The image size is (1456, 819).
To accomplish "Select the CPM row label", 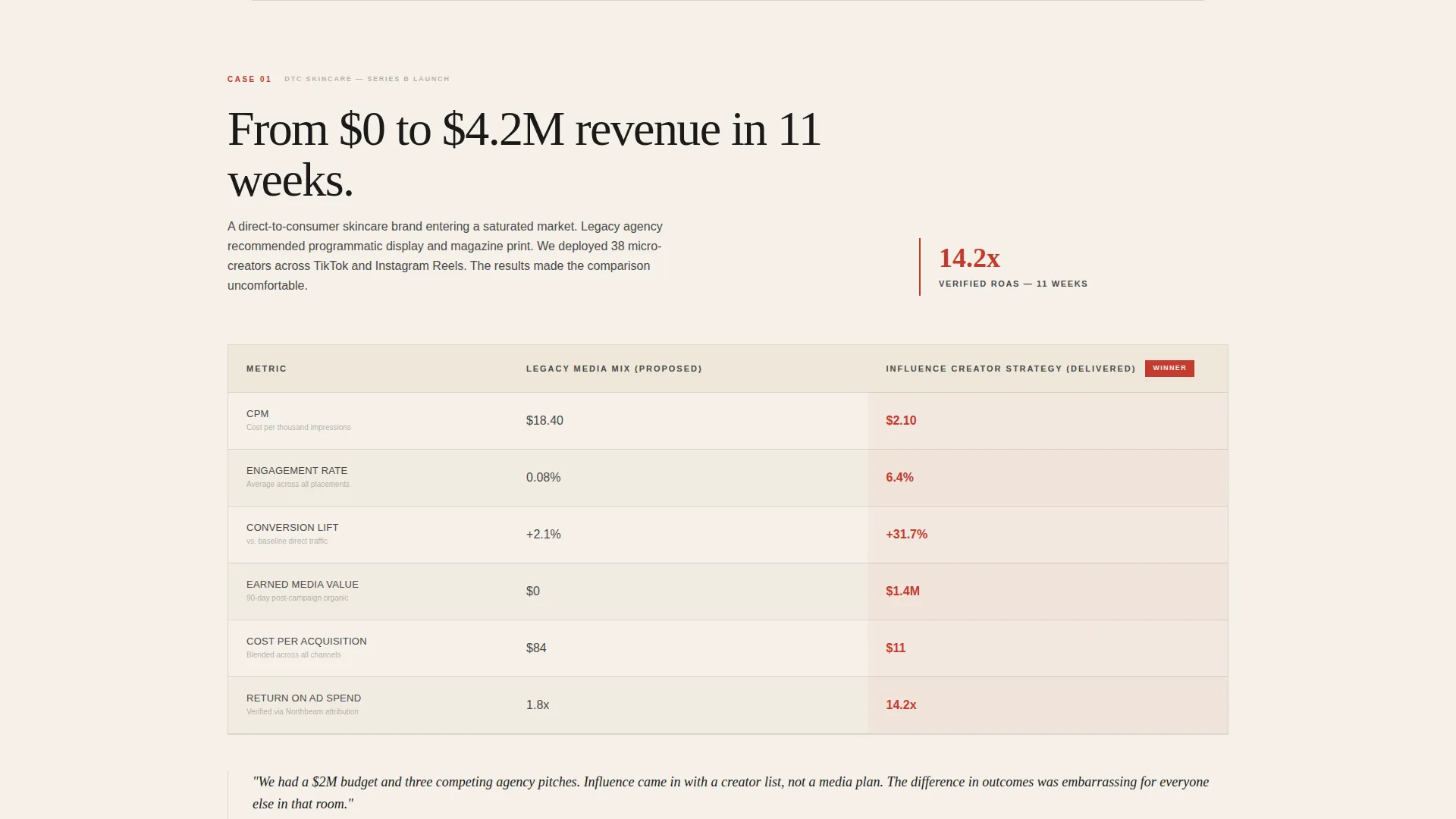I will tap(258, 414).
